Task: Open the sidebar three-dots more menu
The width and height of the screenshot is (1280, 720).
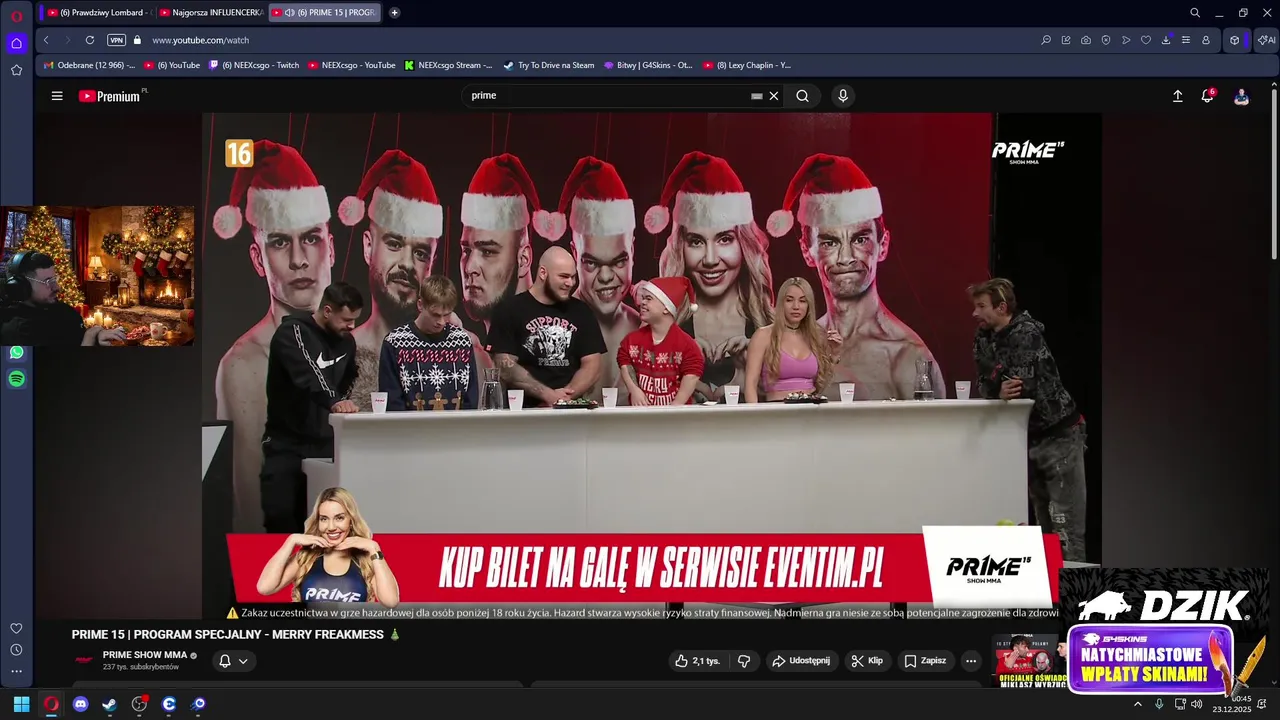Action: click(16, 671)
